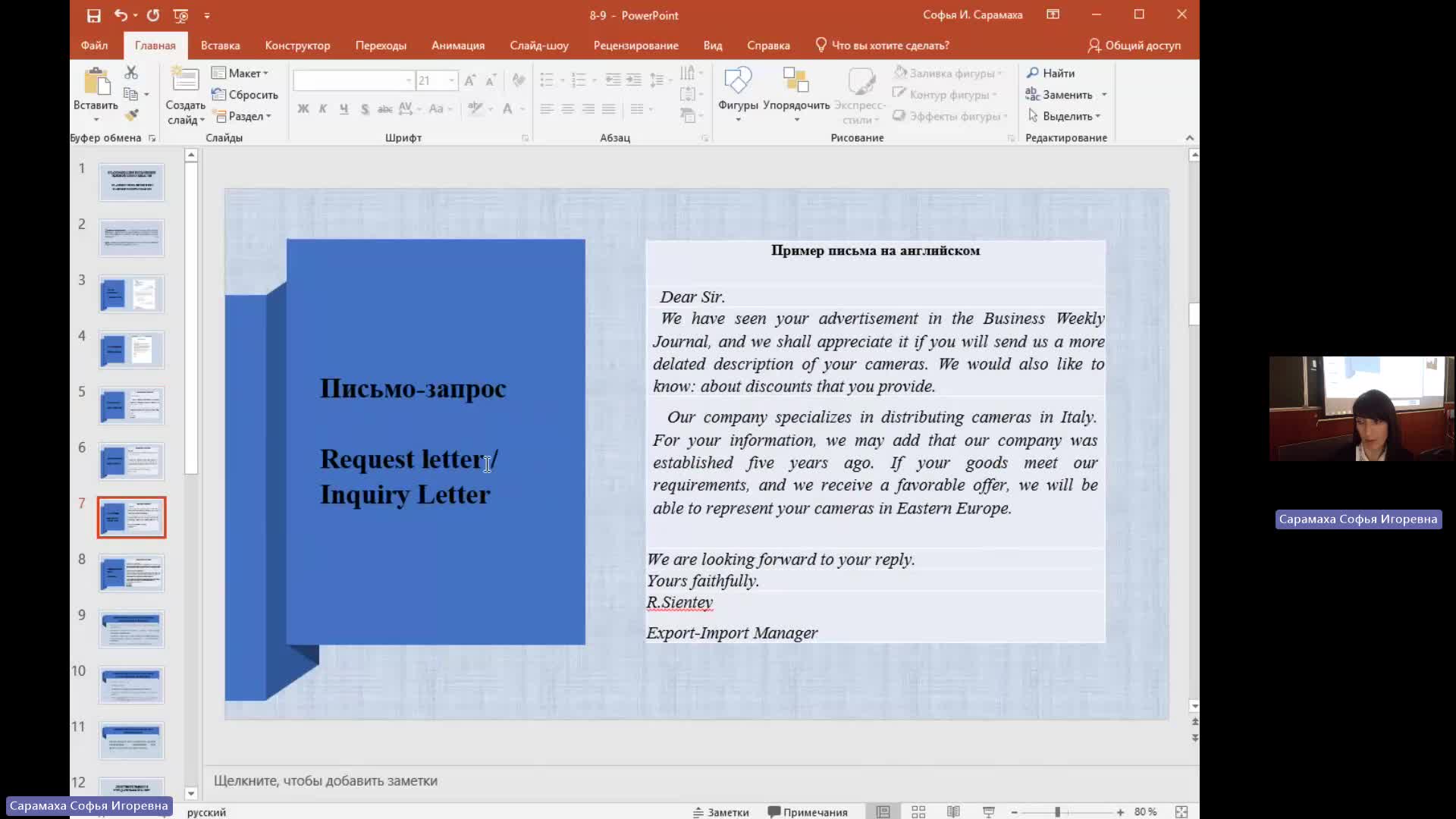1456x819 pixels.
Task: Click the Сбросить reset button
Action: click(245, 95)
